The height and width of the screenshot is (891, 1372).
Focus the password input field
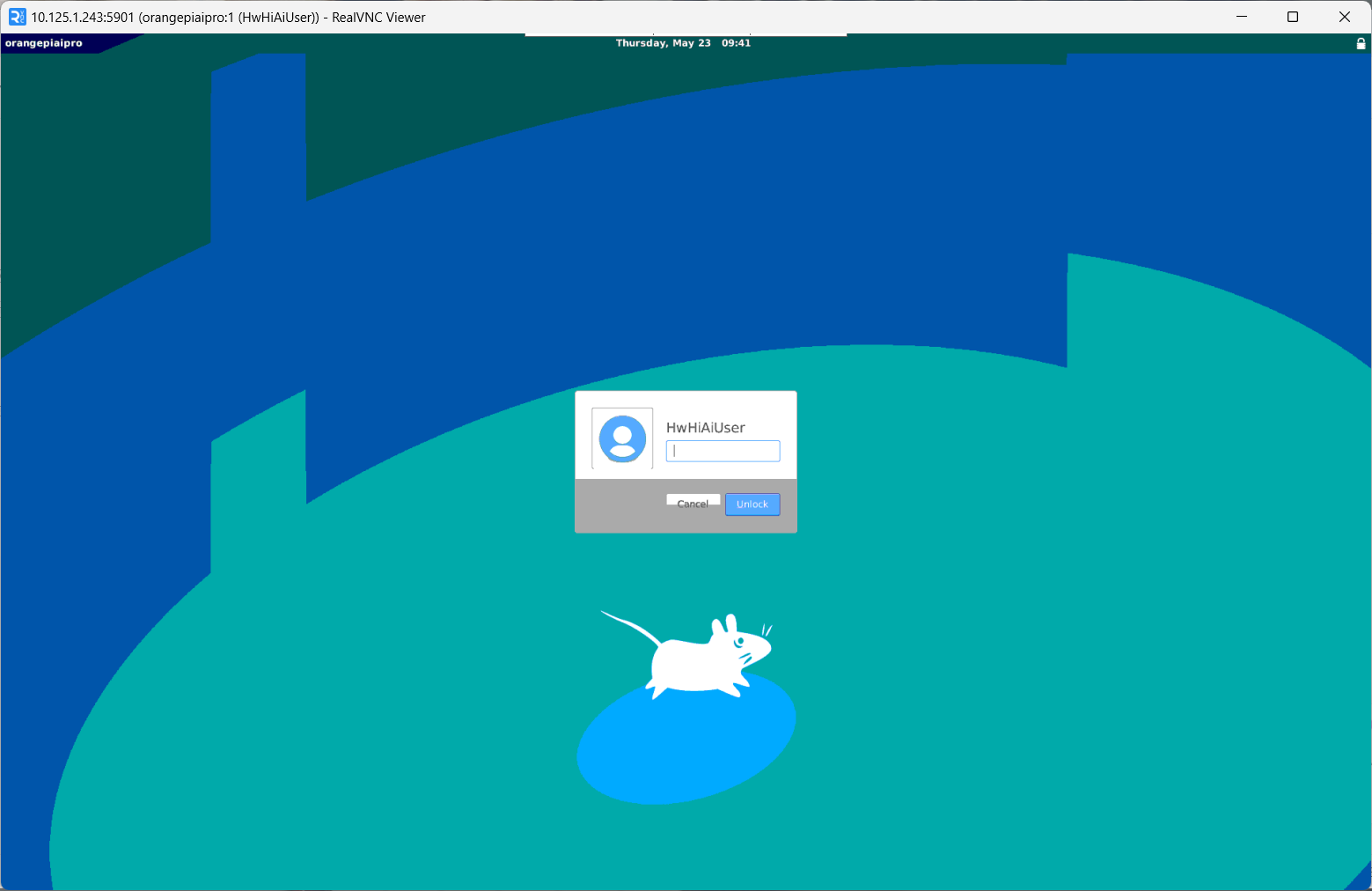[x=723, y=451]
